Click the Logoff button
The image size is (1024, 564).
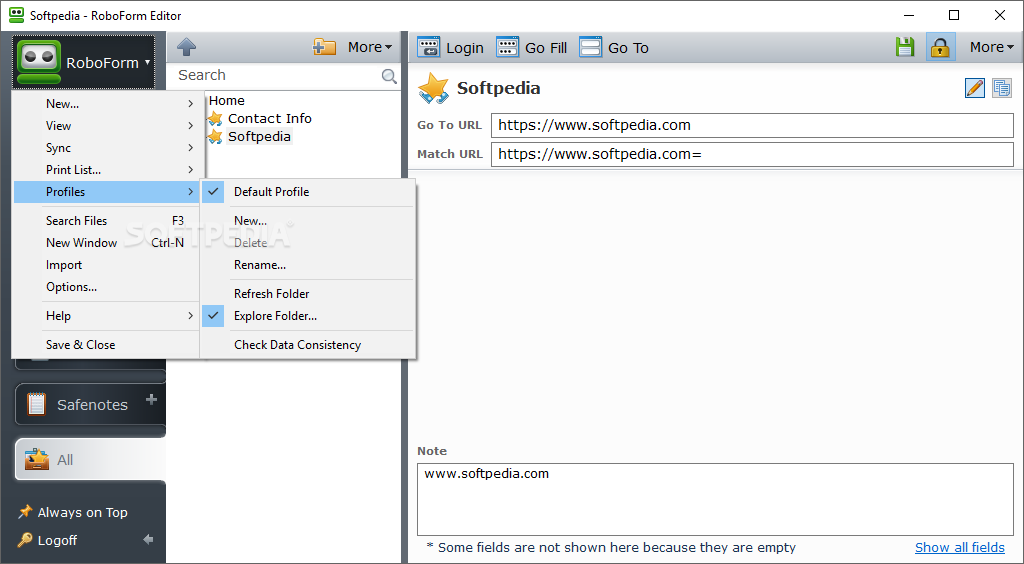[x=47, y=540]
